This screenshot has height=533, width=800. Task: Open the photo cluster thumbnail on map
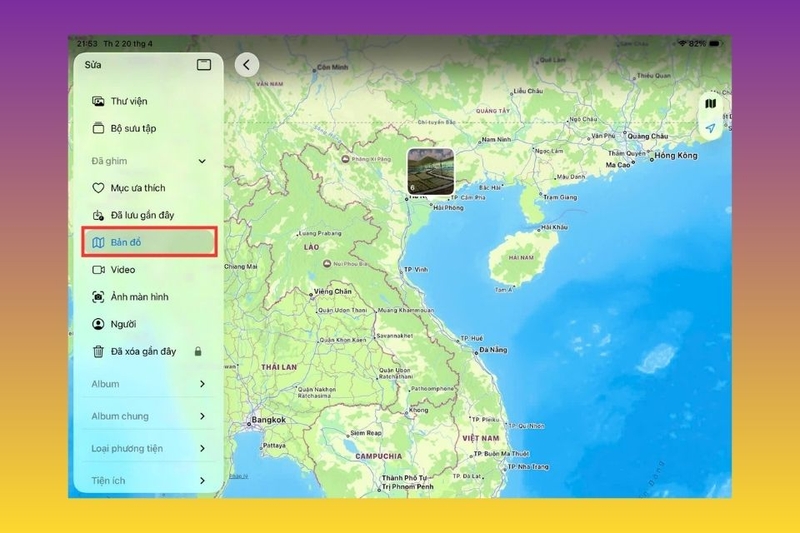431,171
